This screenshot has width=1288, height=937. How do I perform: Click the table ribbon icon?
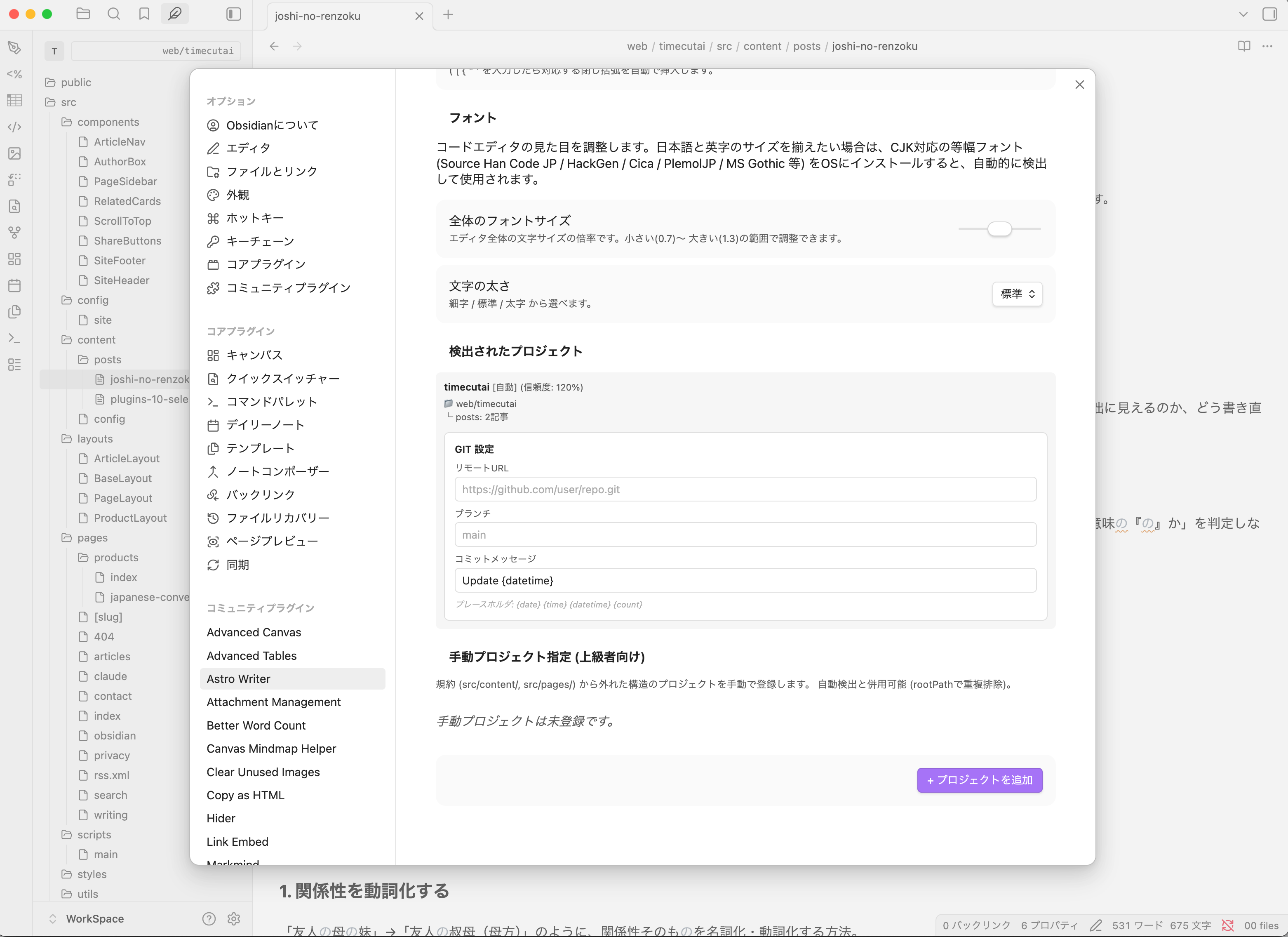coord(15,100)
